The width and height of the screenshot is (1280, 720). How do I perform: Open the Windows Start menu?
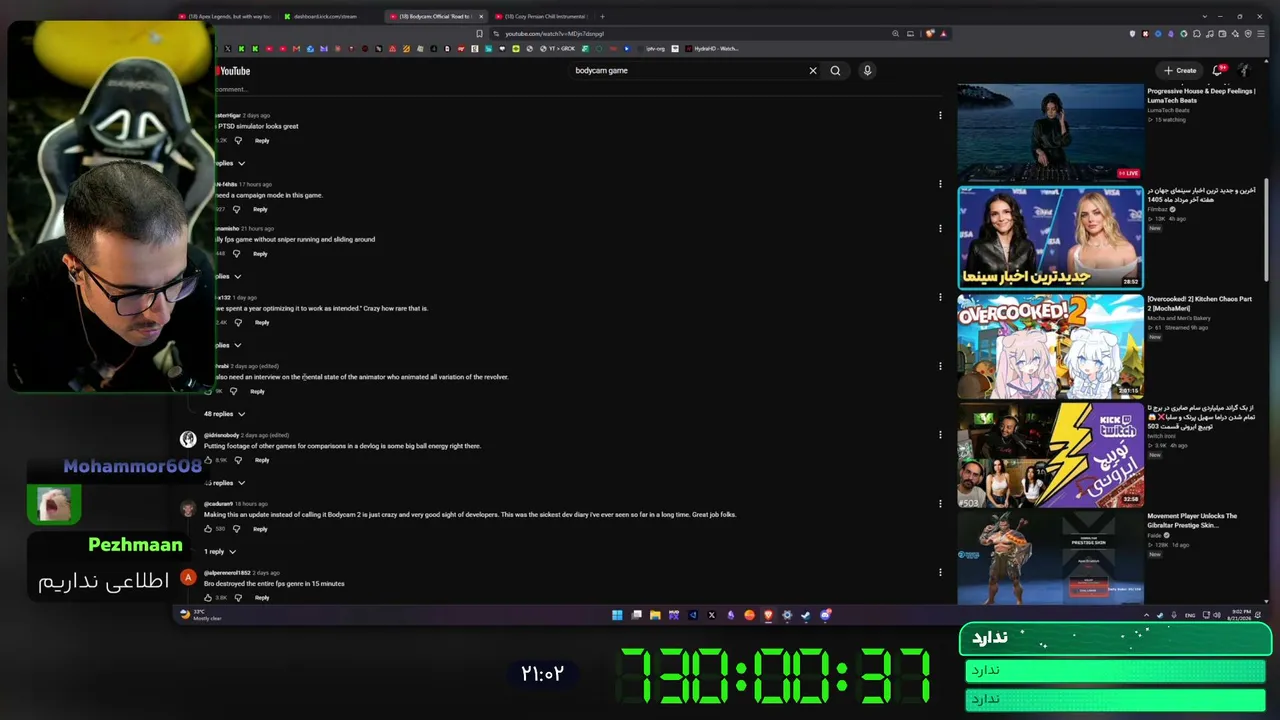click(617, 615)
